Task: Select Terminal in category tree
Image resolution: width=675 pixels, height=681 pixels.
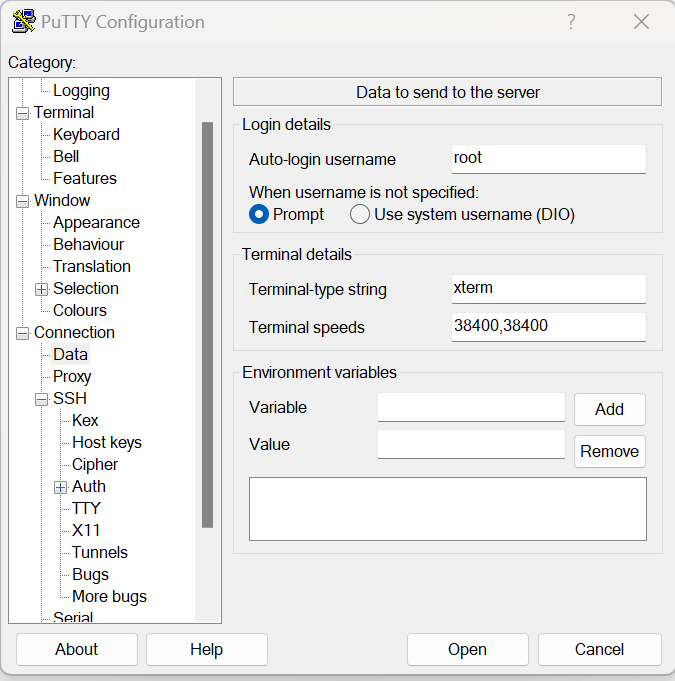Action: (64, 112)
